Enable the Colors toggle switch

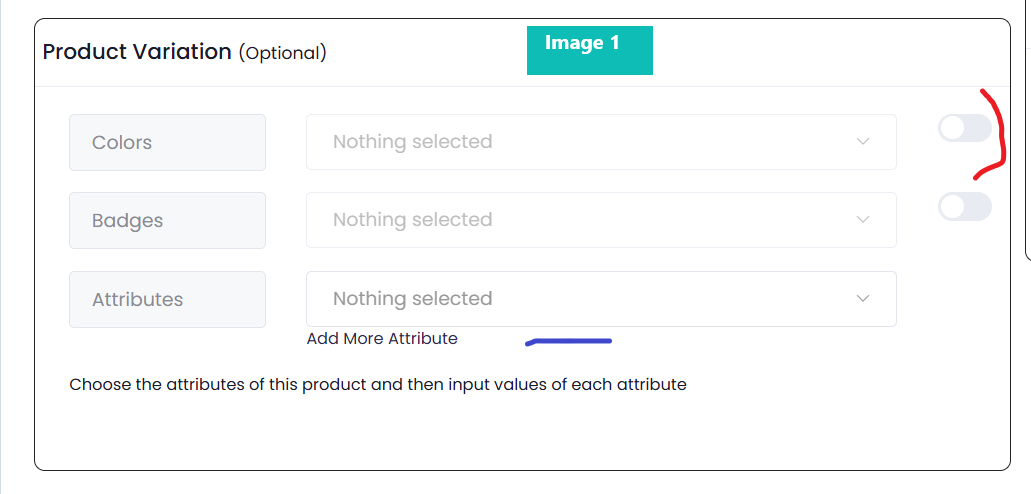click(x=965, y=128)
